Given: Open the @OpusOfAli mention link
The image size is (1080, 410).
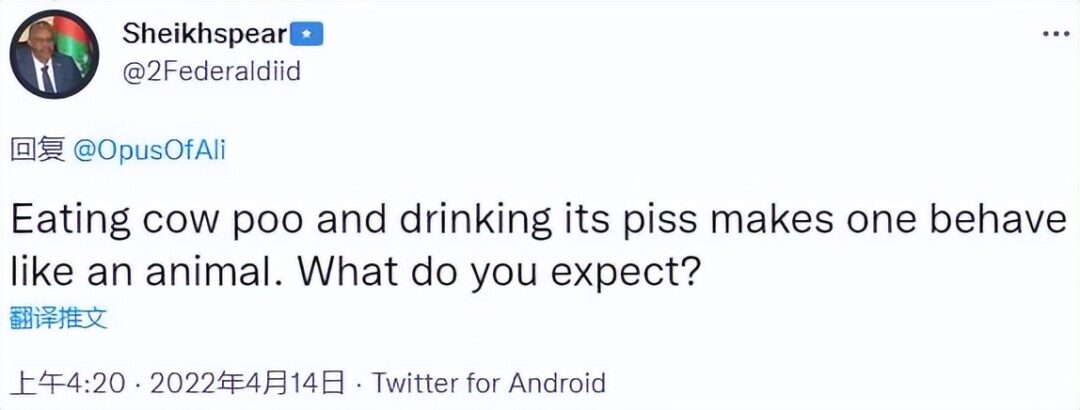Looking at the screenshot, I should tap(148, 150).
